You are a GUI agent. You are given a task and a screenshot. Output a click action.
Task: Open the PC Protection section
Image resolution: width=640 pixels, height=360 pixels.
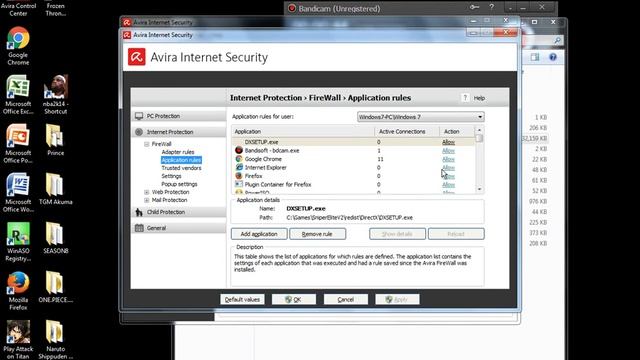(178, 116)
